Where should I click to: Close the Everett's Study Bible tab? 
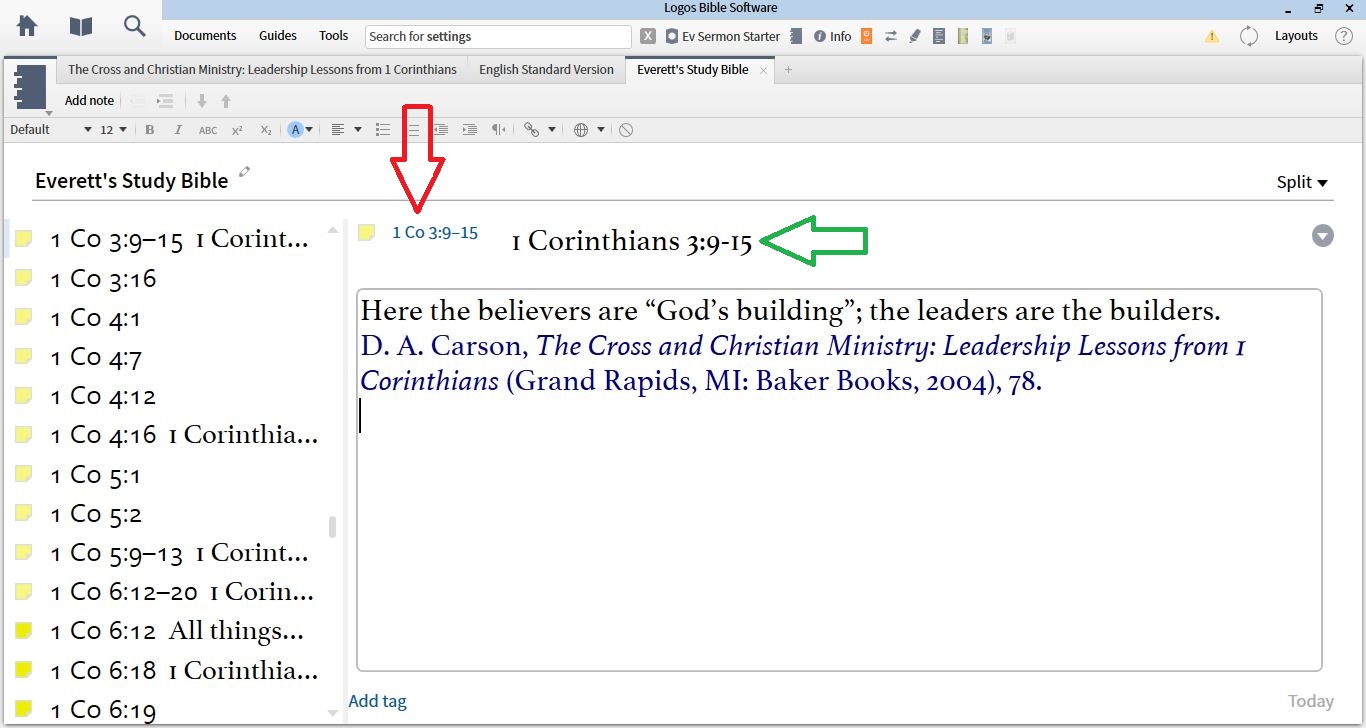pyautogui.click(x=764, y=70)
